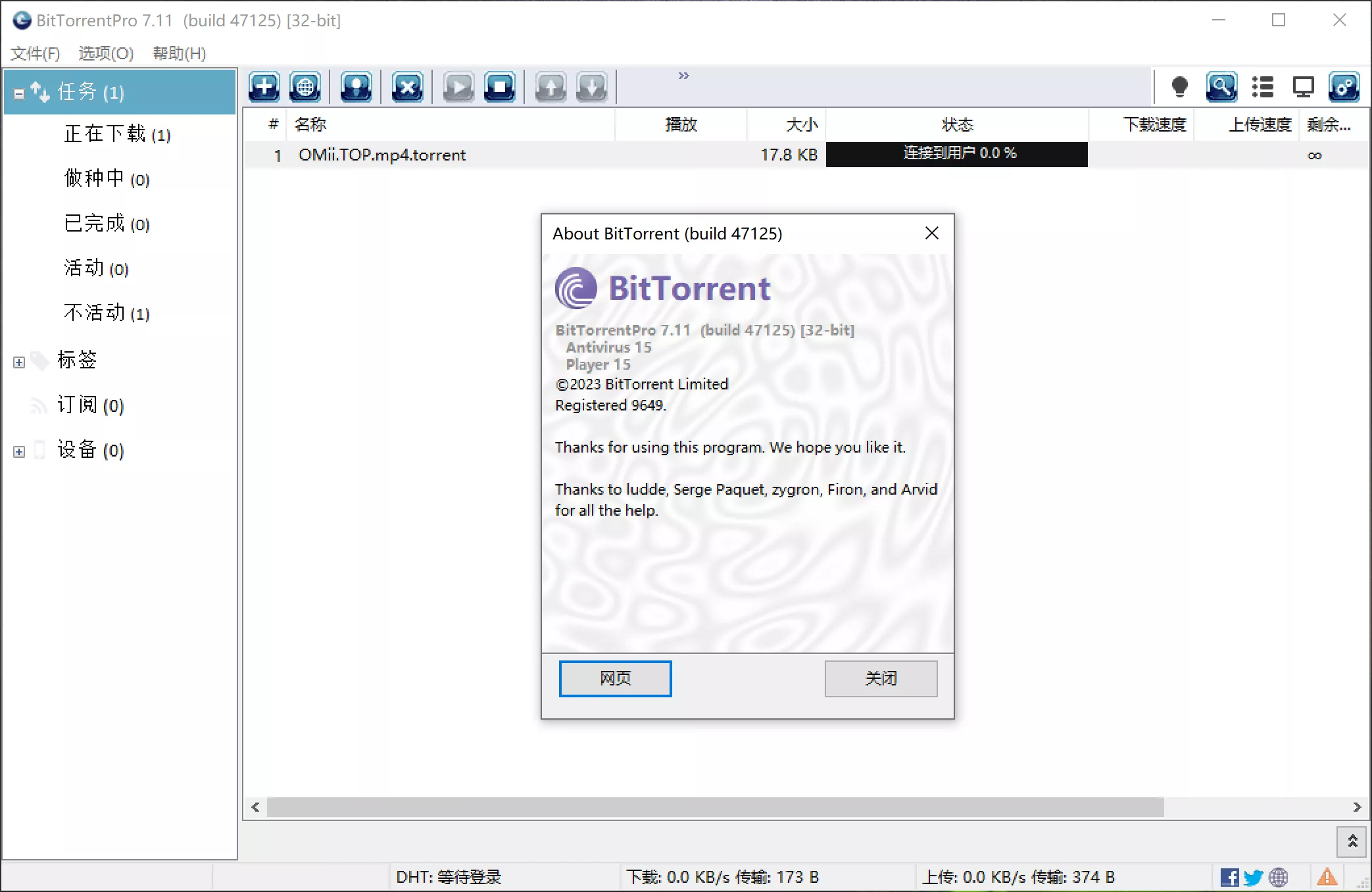Sort by 播放 column header
The width and height of the screenshot is (1372, 892).
click(x=681, y=124)
